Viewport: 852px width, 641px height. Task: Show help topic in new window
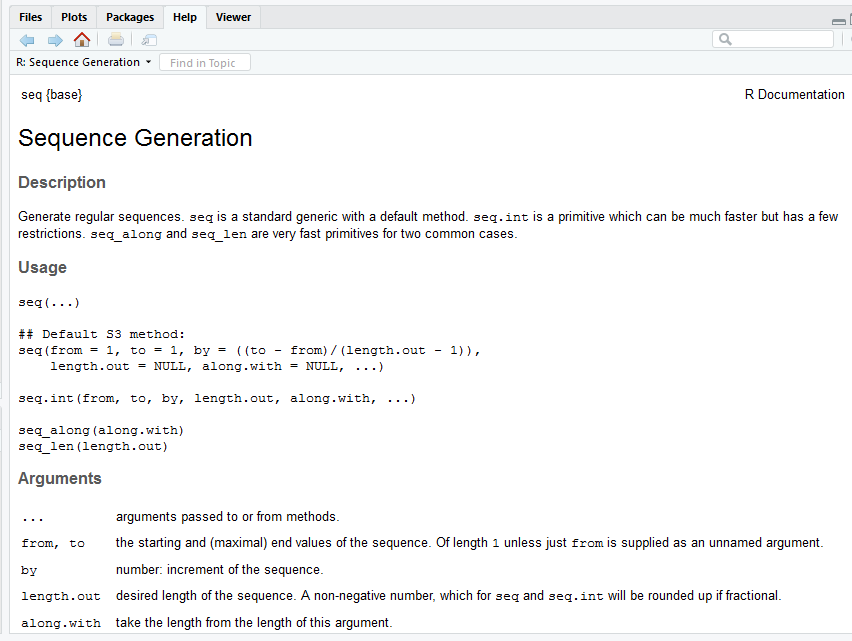pos(149,40)
